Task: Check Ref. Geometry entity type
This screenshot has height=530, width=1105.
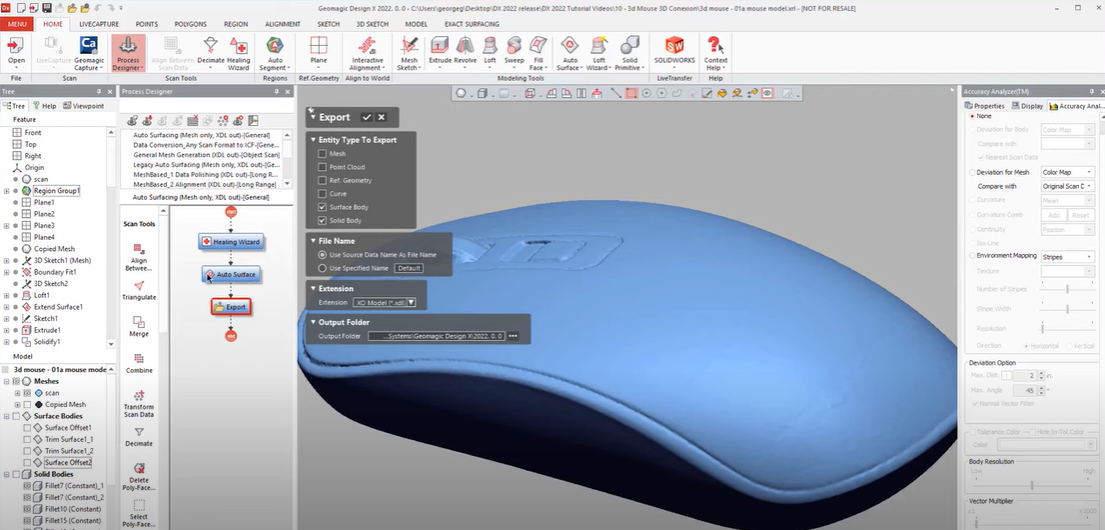Action: click(322, 180)
